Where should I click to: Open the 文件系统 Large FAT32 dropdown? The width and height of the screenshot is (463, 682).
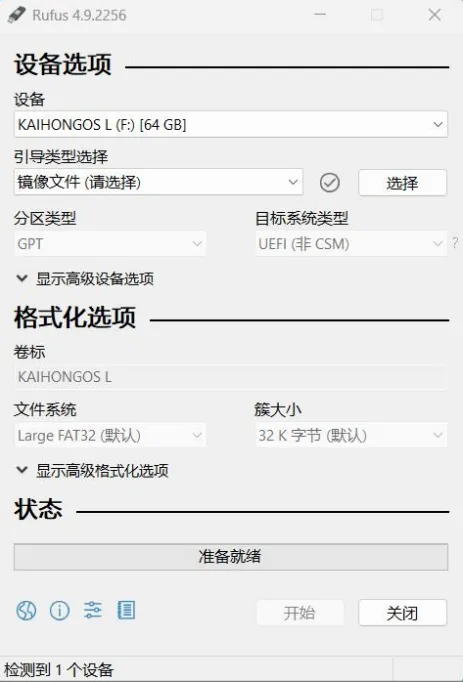(110, 435)
